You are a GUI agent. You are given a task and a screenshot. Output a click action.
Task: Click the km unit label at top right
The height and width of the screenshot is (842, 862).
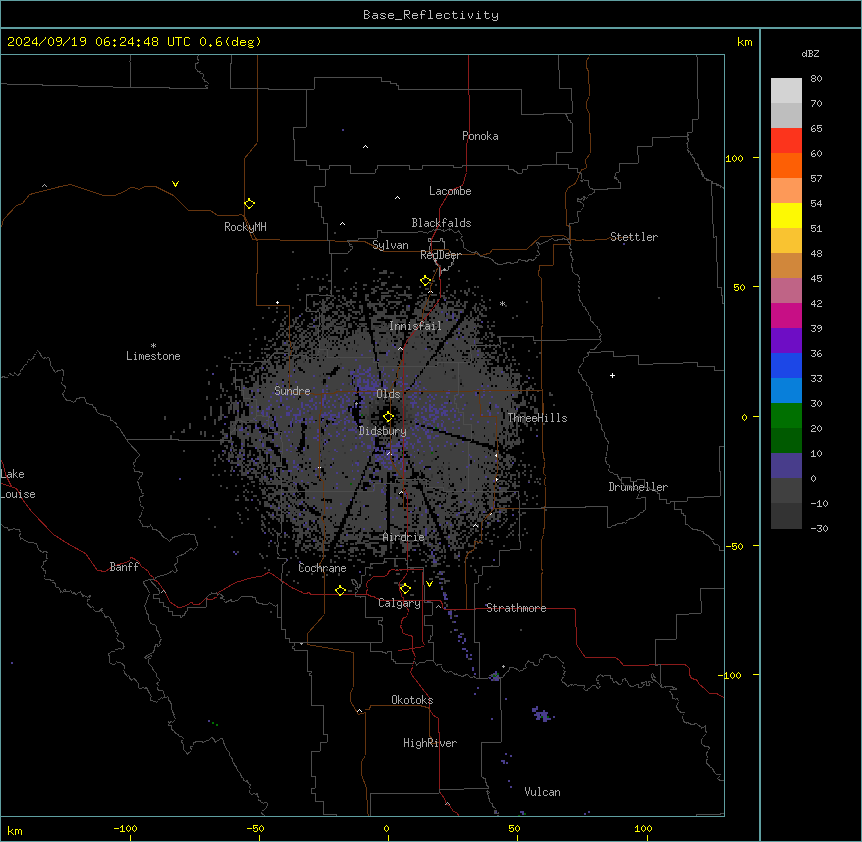pyautogui.click(x=745, y=42)
